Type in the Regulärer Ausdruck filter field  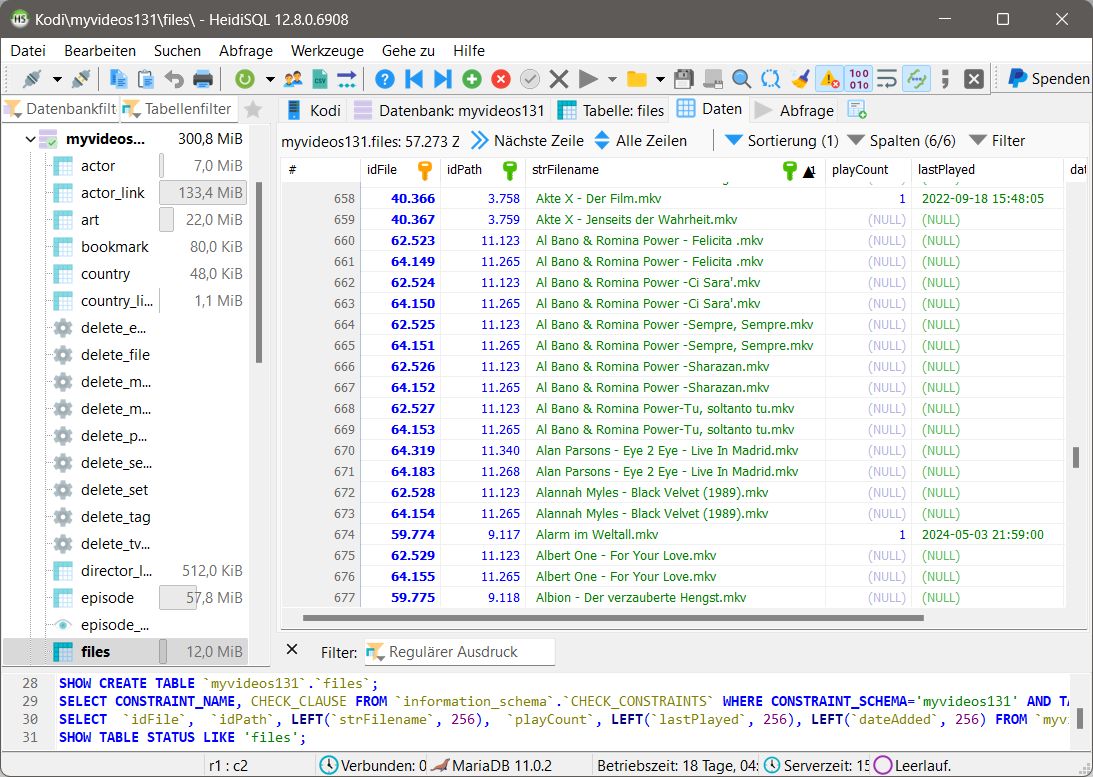coord(459,652)
